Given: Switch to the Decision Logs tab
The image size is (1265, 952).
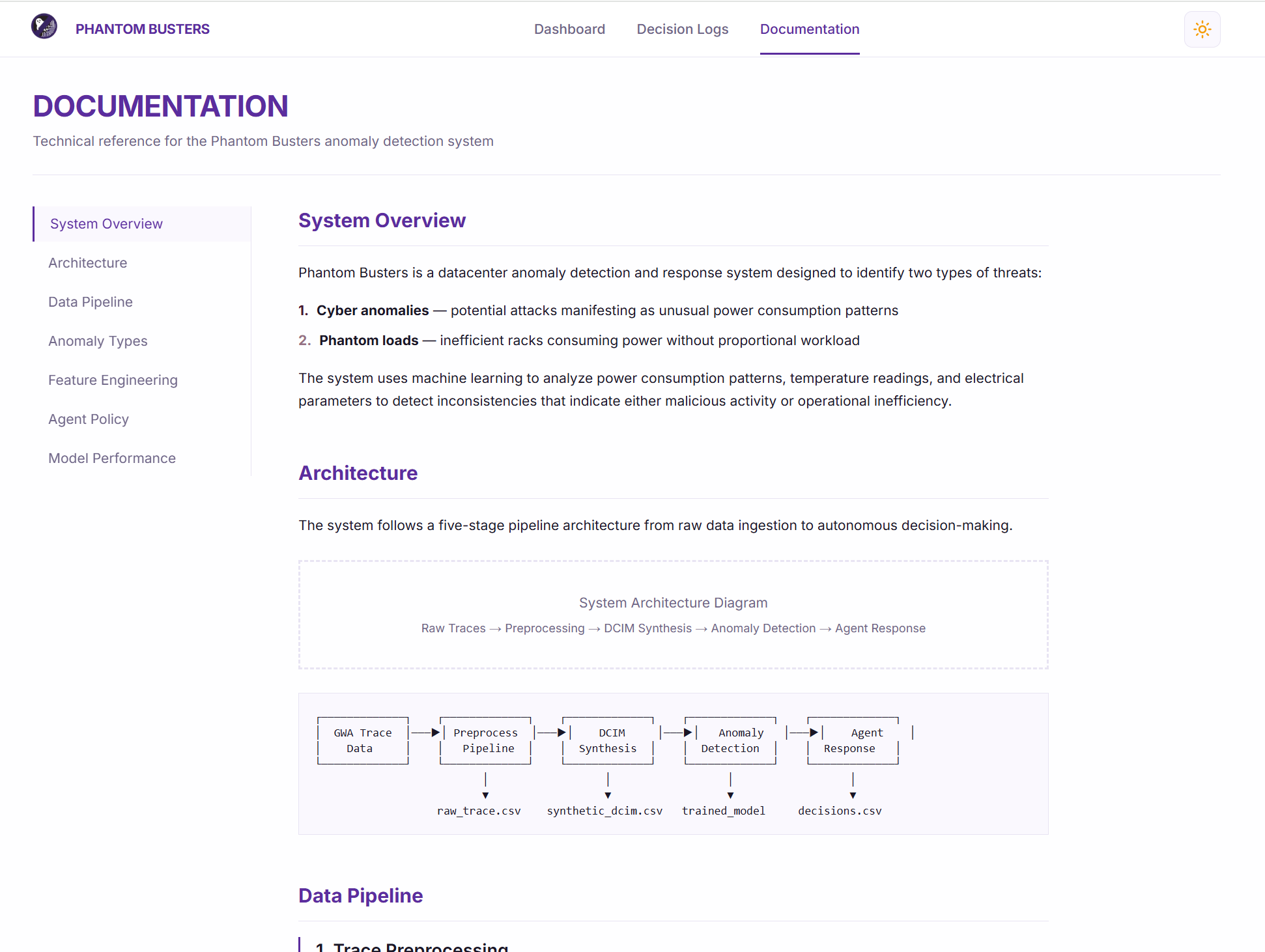Looking at the screenshot, I should [x=682, y=29].
